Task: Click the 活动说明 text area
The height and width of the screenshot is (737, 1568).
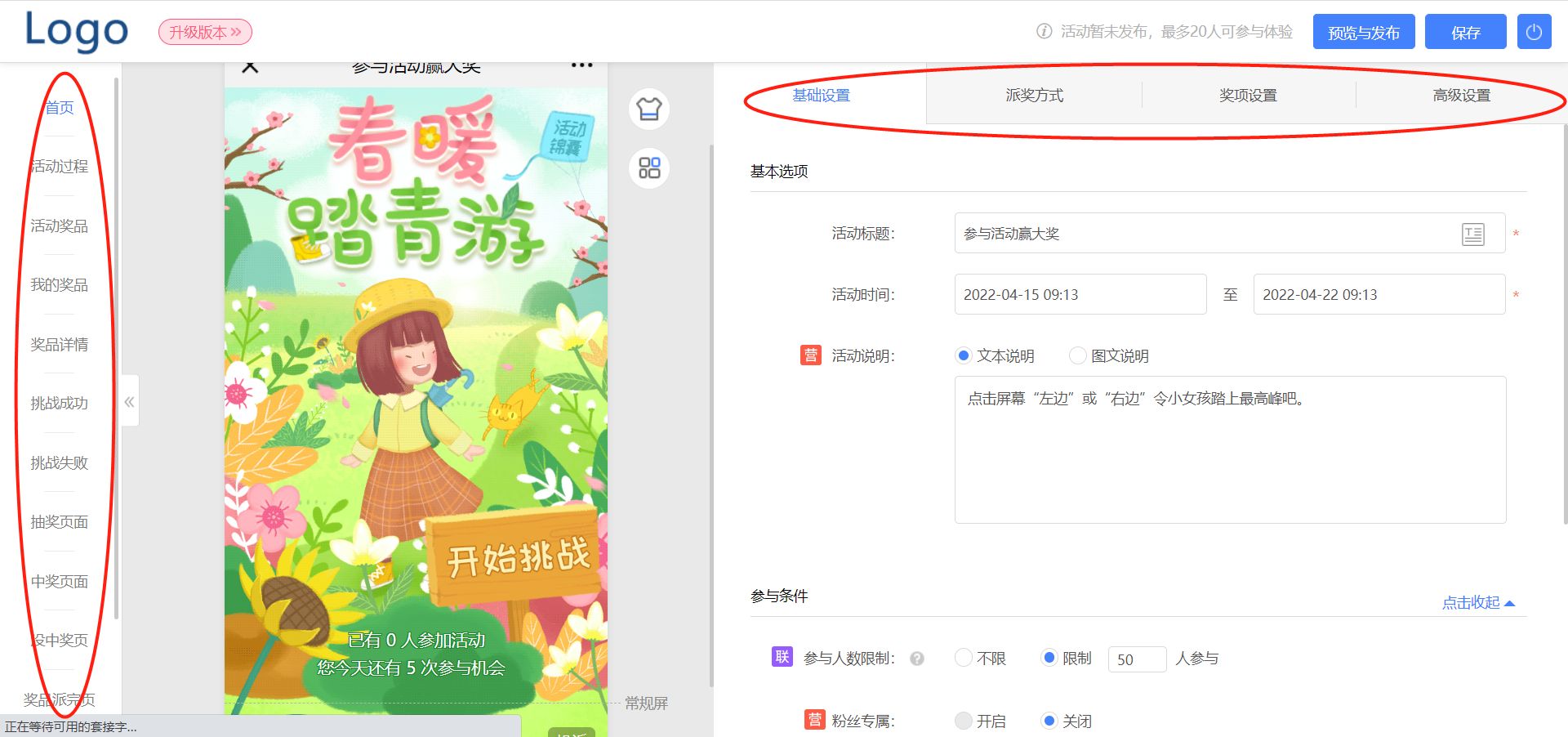Action: click(1230, 449)
